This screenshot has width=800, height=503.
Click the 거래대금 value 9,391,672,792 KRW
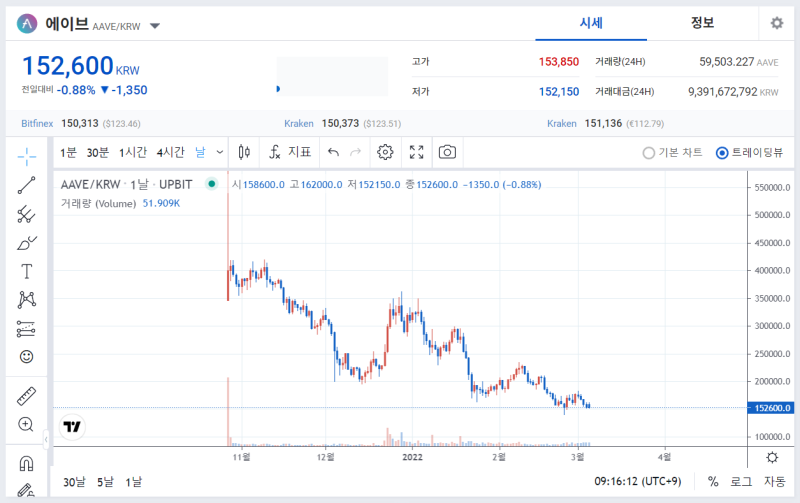(733, 92)
